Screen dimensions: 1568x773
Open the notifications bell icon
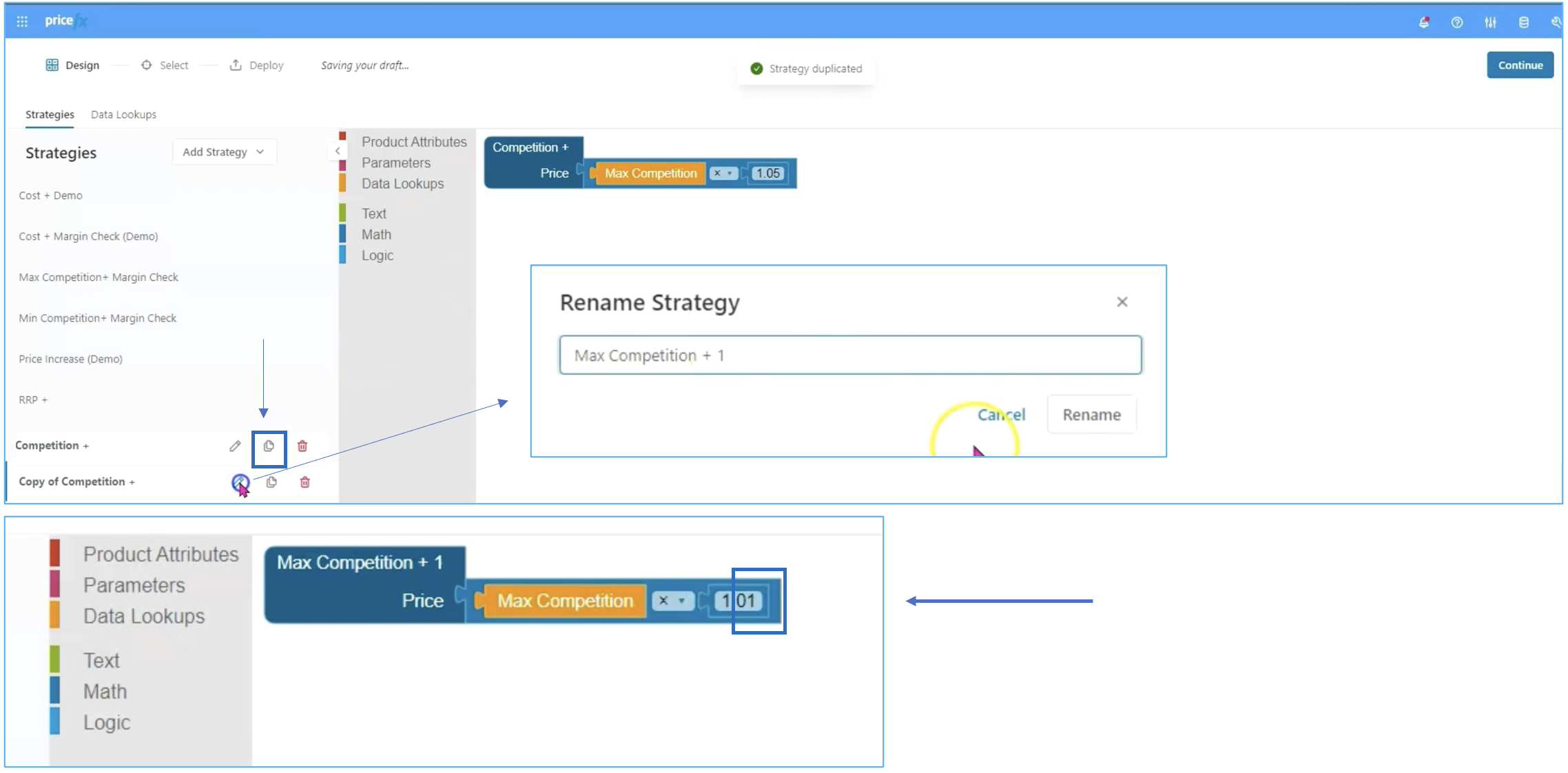(1423, 22)
